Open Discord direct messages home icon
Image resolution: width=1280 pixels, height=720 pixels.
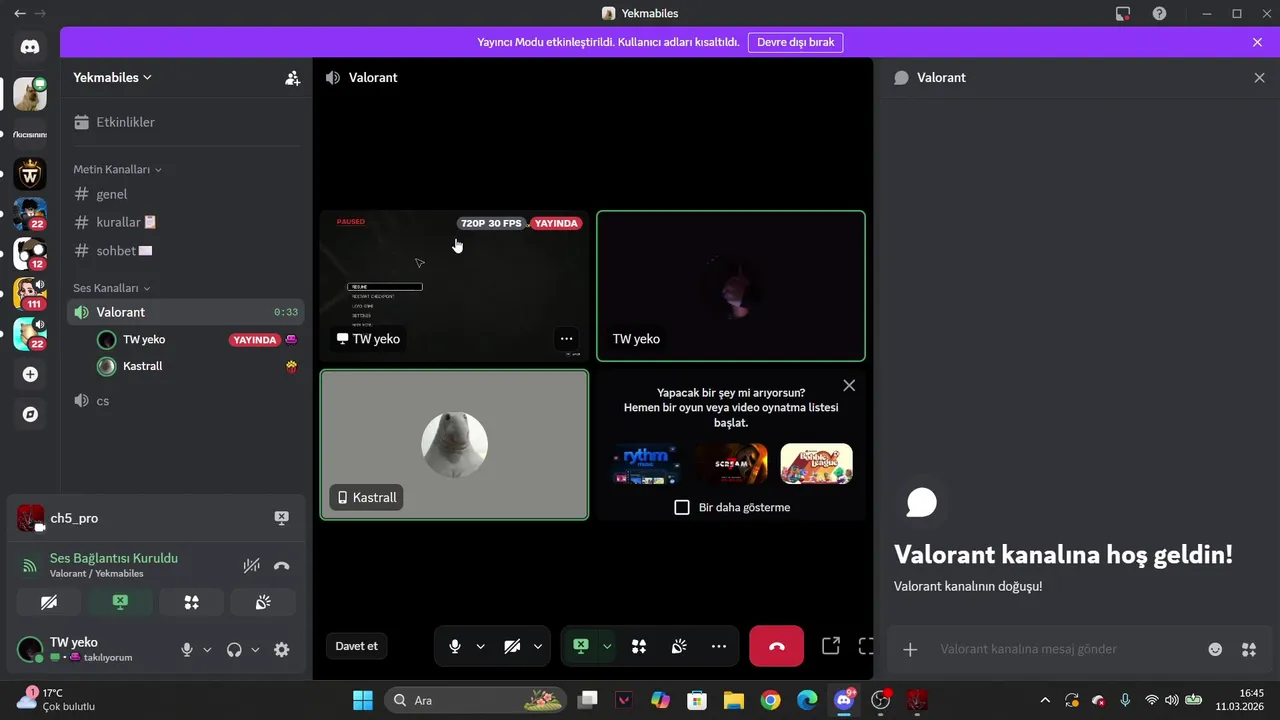point(30,47)
